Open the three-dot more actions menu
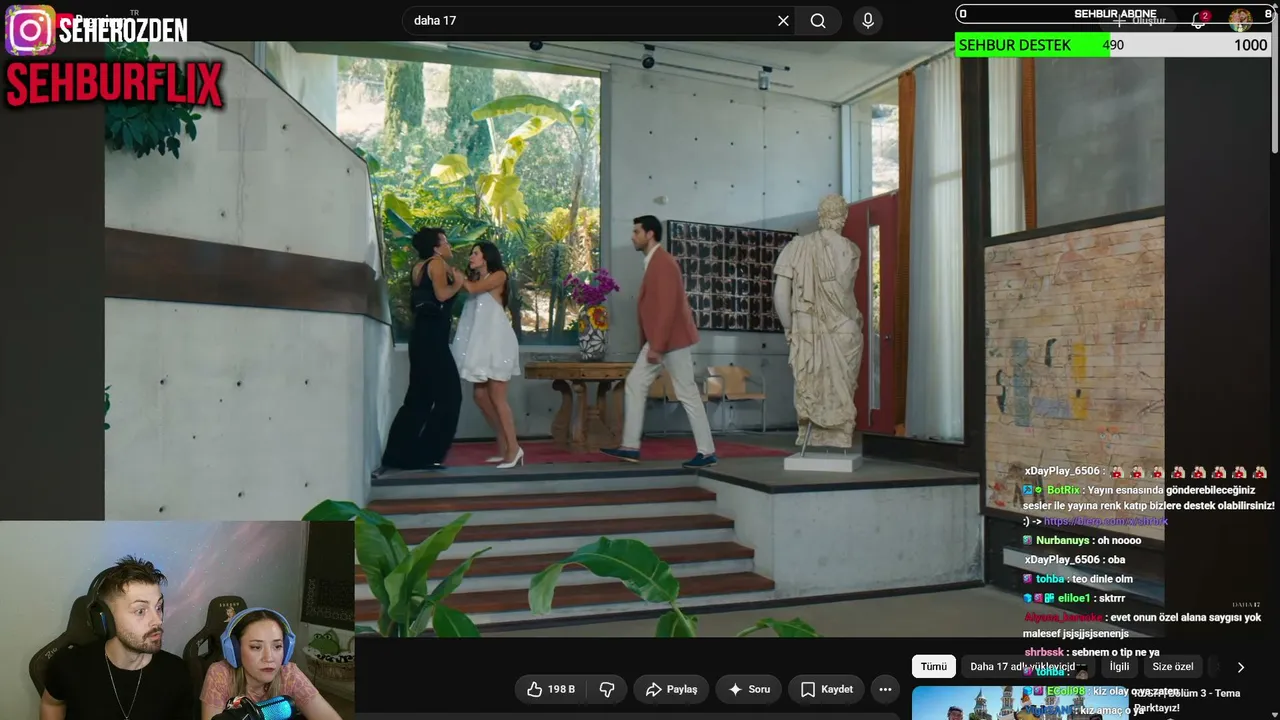 pyautogui.click(x=885, y=689)
